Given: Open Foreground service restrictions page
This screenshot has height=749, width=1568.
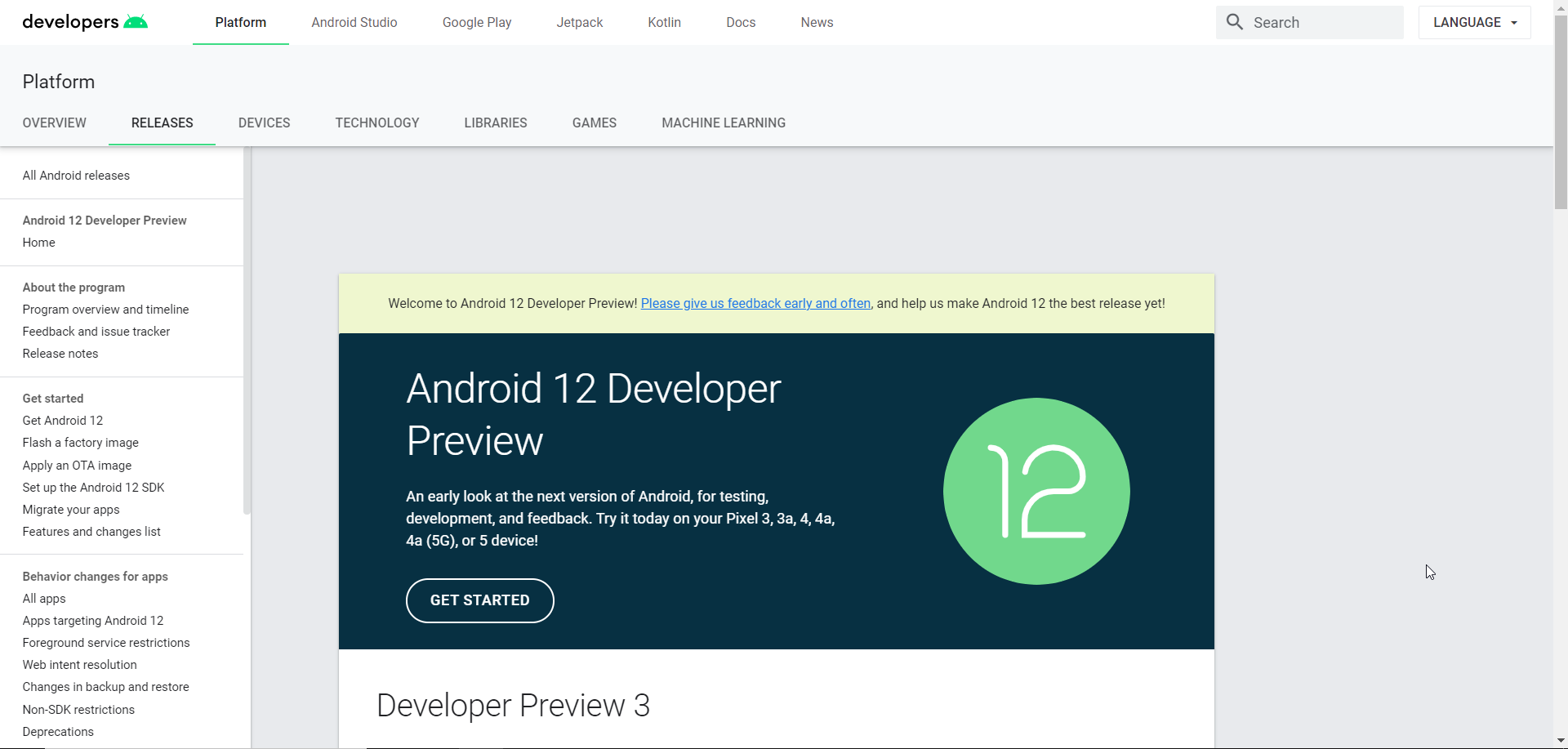Looking at the screenshot, I should point(106,643).
